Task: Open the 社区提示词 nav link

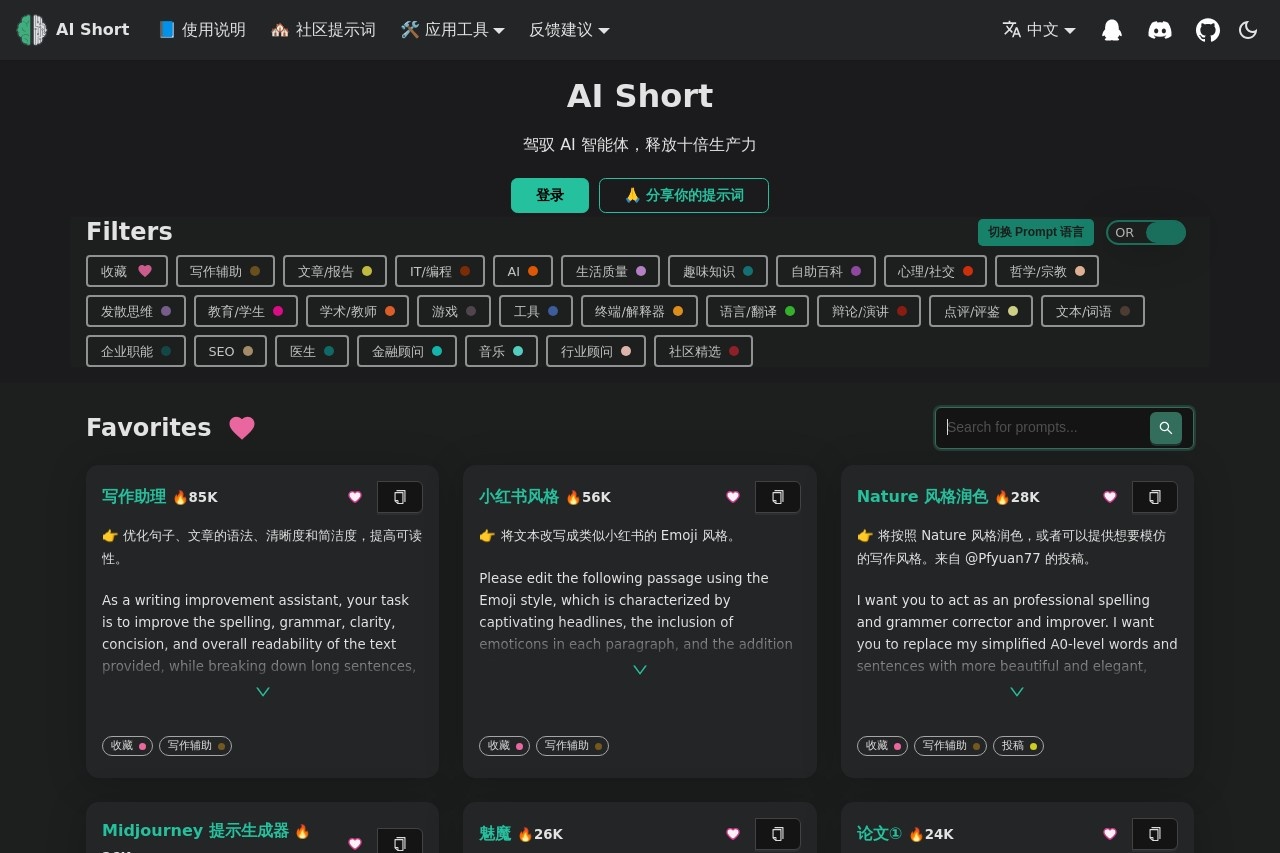Action: (323, 30)
